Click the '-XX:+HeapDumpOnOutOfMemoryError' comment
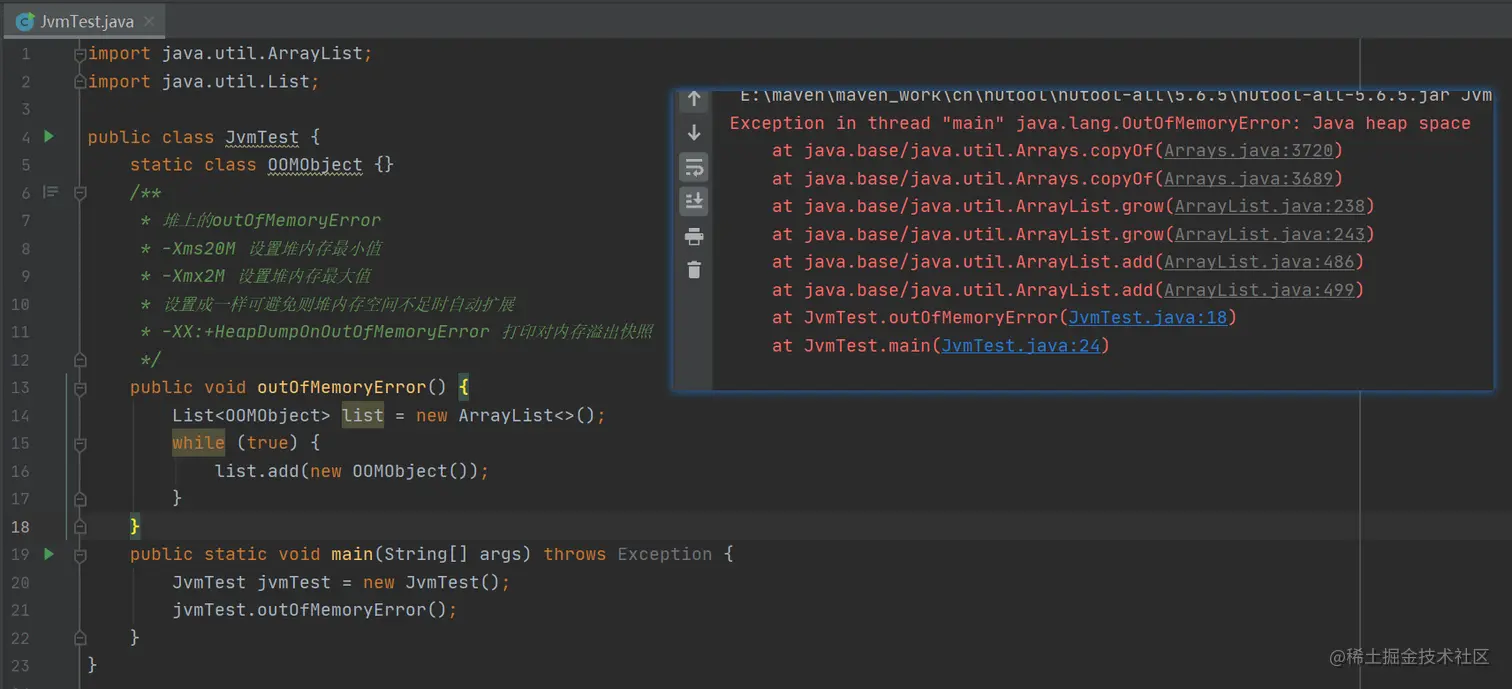The height and width of the screenshot is (689, 1512). coord(397,332)
